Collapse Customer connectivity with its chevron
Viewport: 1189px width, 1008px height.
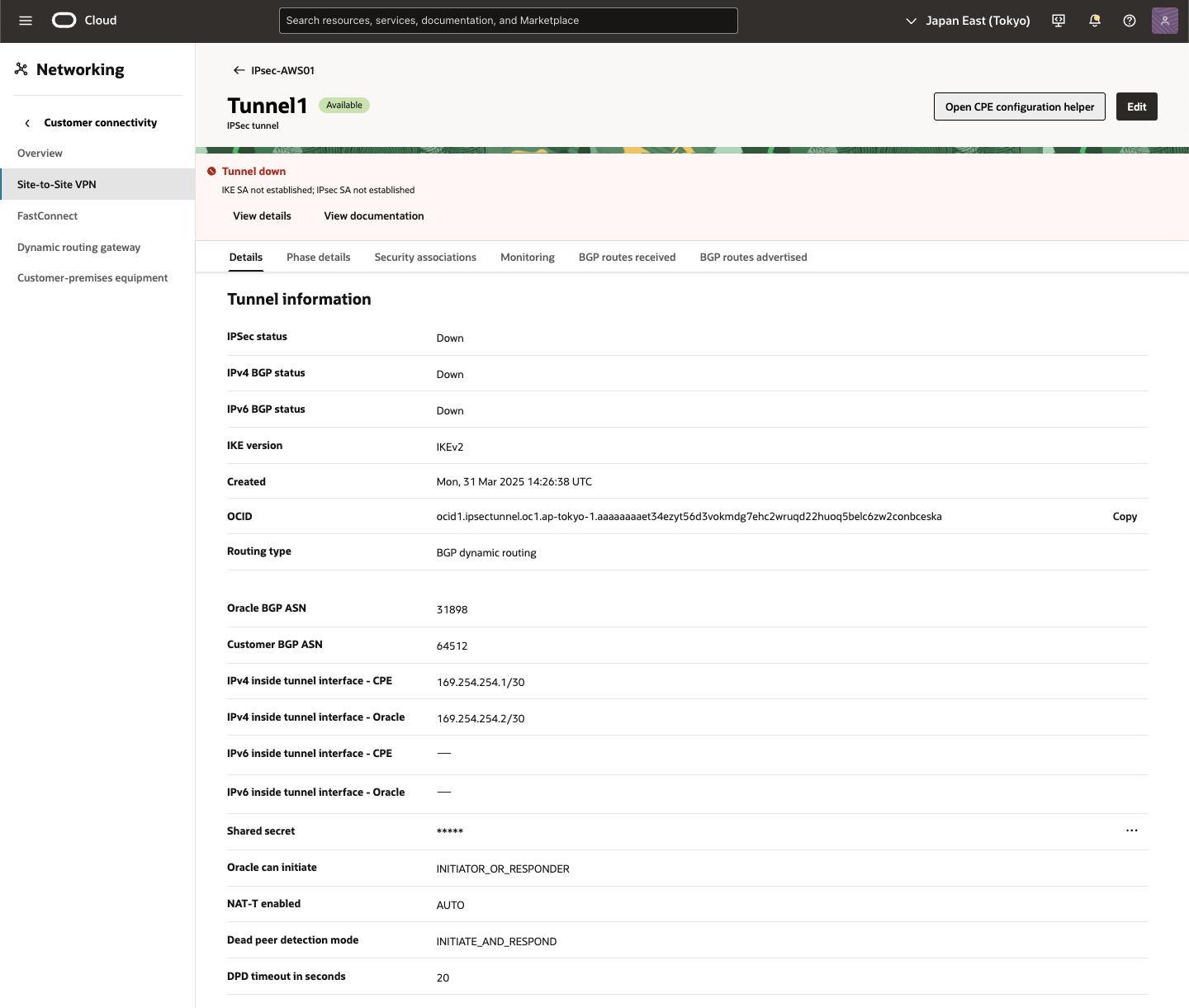coord(27,122)
